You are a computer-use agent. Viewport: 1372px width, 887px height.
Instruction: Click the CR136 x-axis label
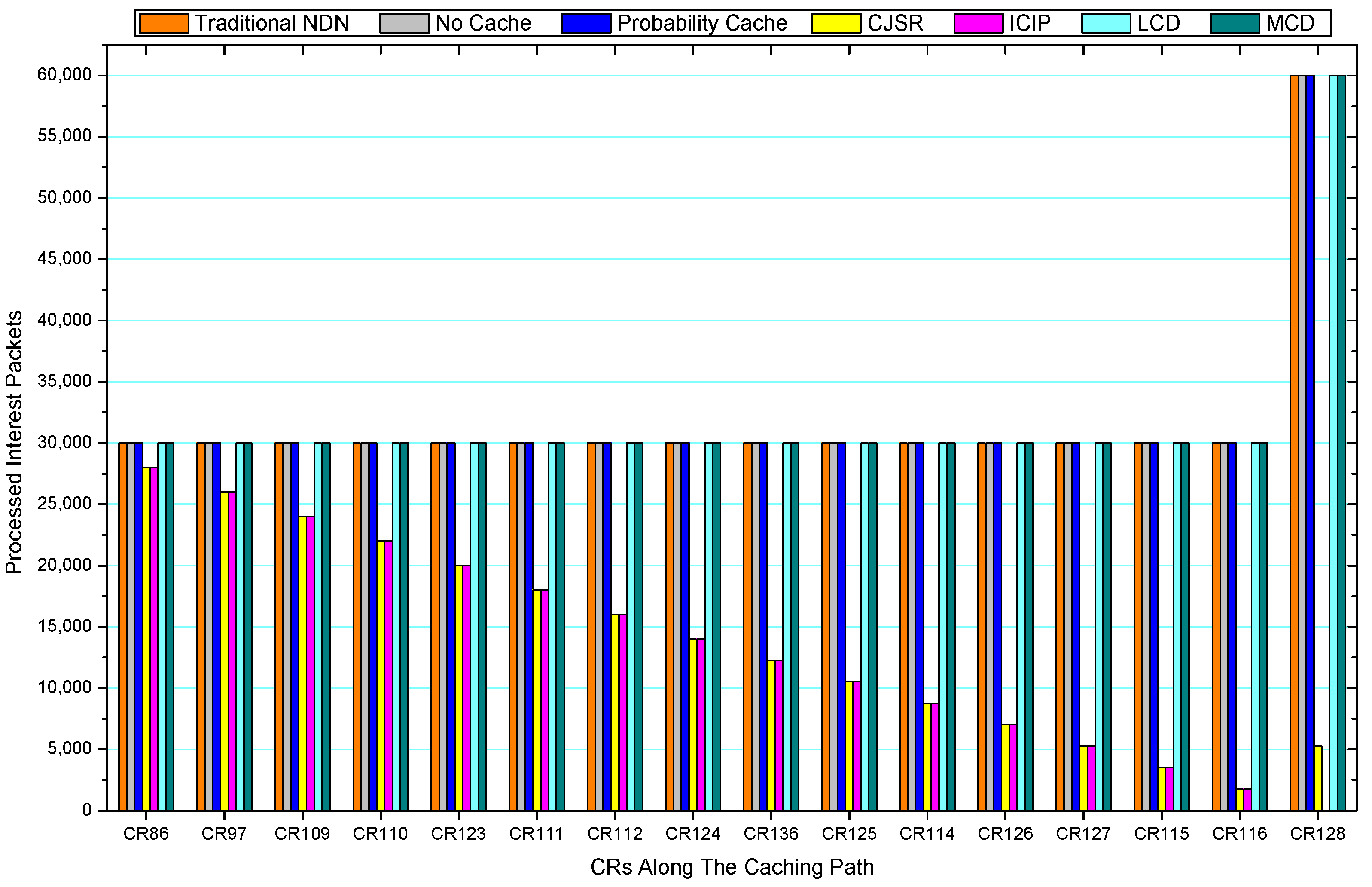coord(771,833)
